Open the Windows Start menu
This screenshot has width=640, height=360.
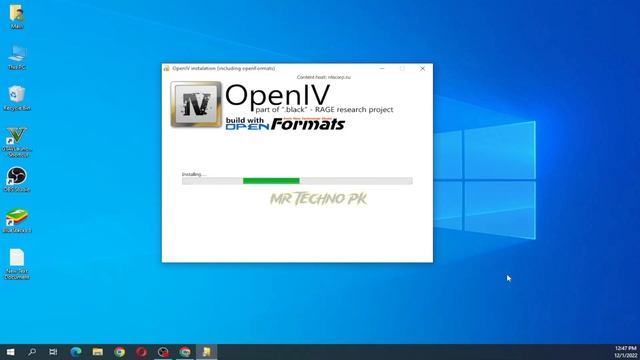10,352
